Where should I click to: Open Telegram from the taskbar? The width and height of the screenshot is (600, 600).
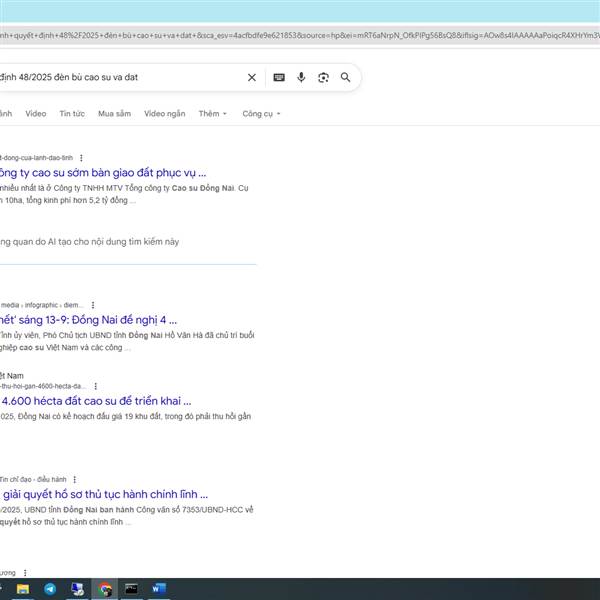pos(50,589)
